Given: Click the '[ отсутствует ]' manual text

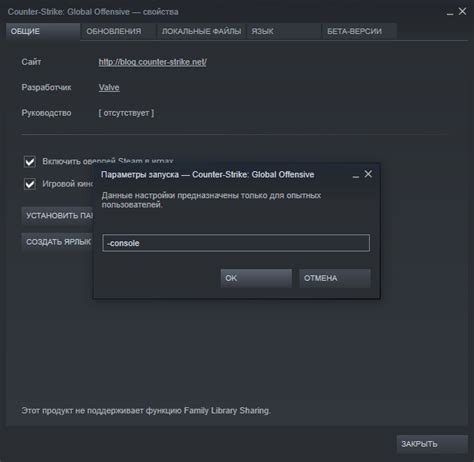Looking at the screenshot, I should click(126, 113).
